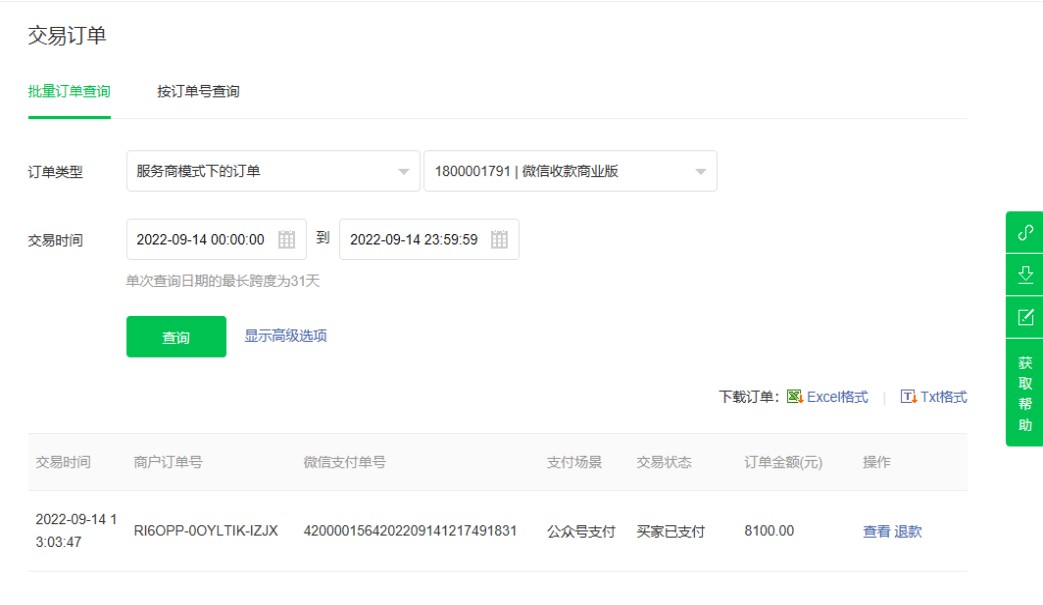Click the Excel file download icon
This screenshot has width=1043, height=605.
pos(795,397)
